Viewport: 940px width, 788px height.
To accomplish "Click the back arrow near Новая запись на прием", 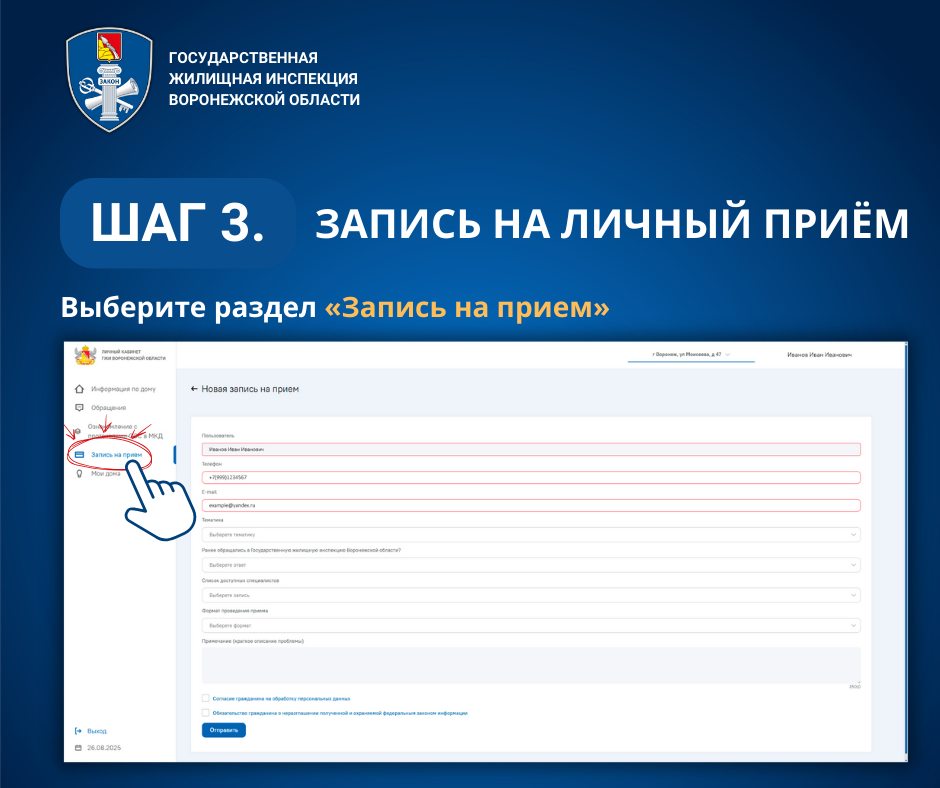I will tap(194, 388).
